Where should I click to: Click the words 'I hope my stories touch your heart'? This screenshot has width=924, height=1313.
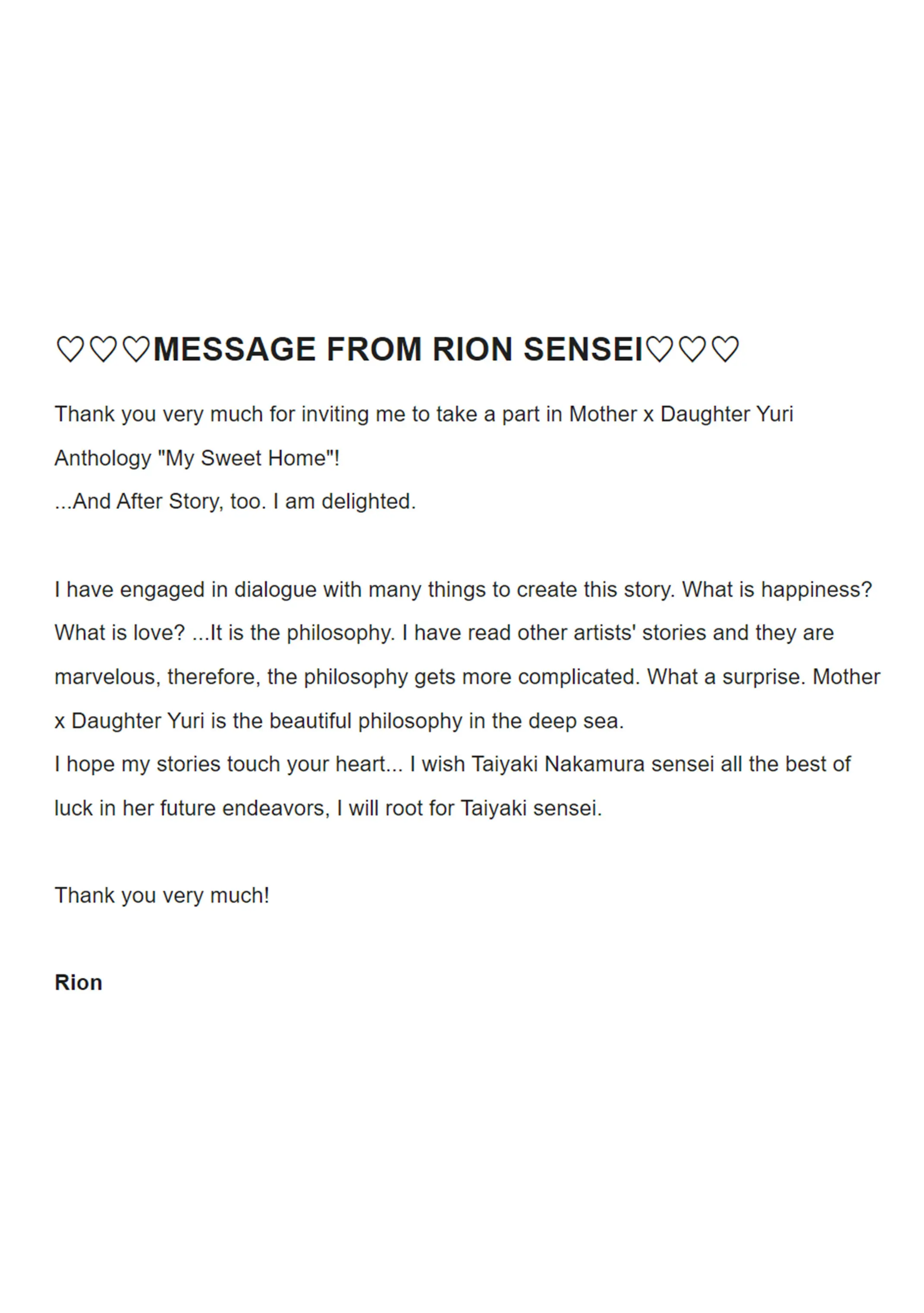click(x=220, y=765)
